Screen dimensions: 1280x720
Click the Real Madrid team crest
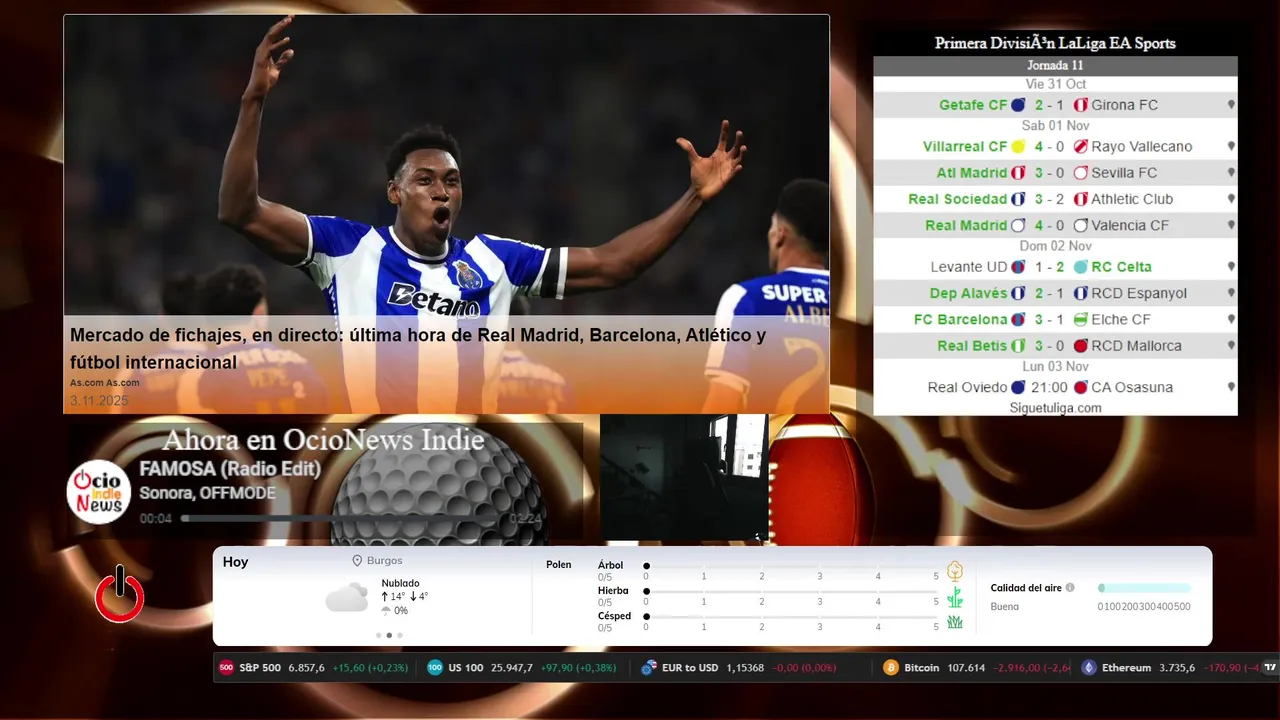click(1018, 226)
